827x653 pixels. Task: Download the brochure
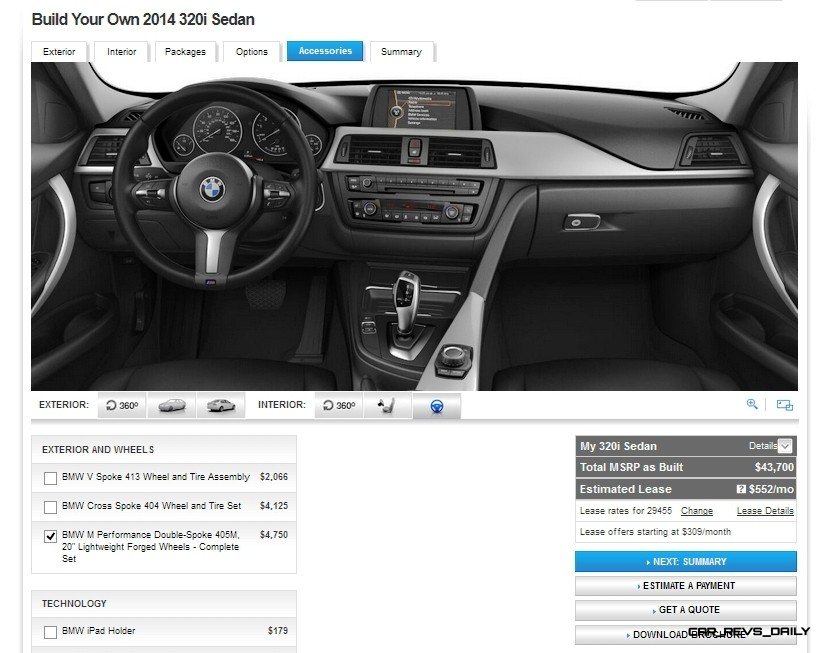tap(686, 635)
